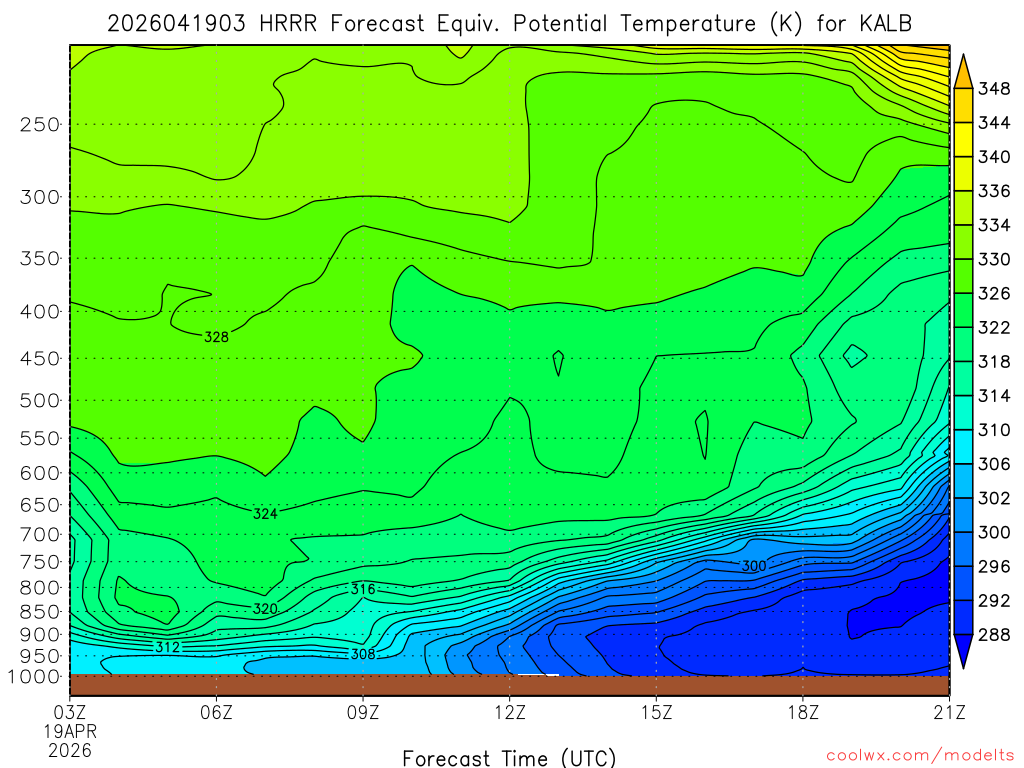The width and height of the screenshot is (1024, 768).
Task: Click the 324 contour label inside the plot
Action: (265, 514)
